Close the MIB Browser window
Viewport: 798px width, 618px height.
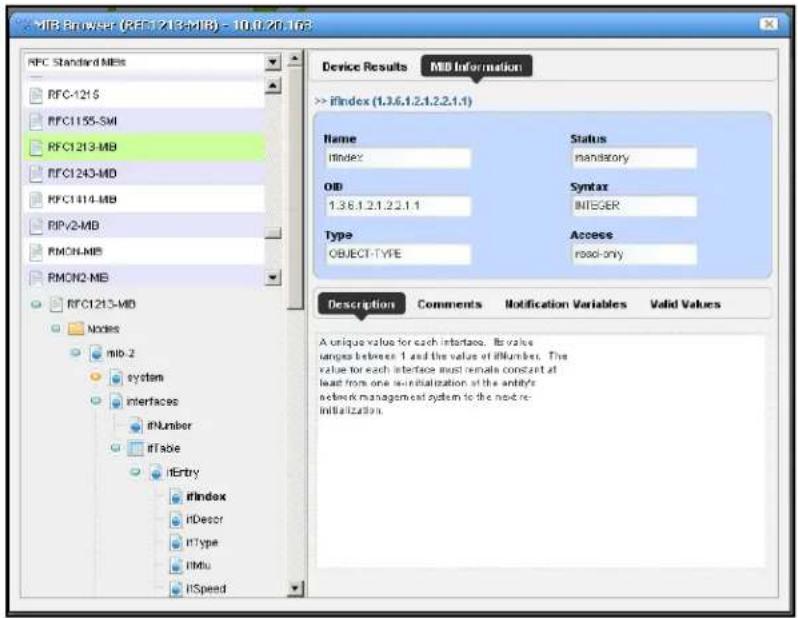click(x=768, y=24)
